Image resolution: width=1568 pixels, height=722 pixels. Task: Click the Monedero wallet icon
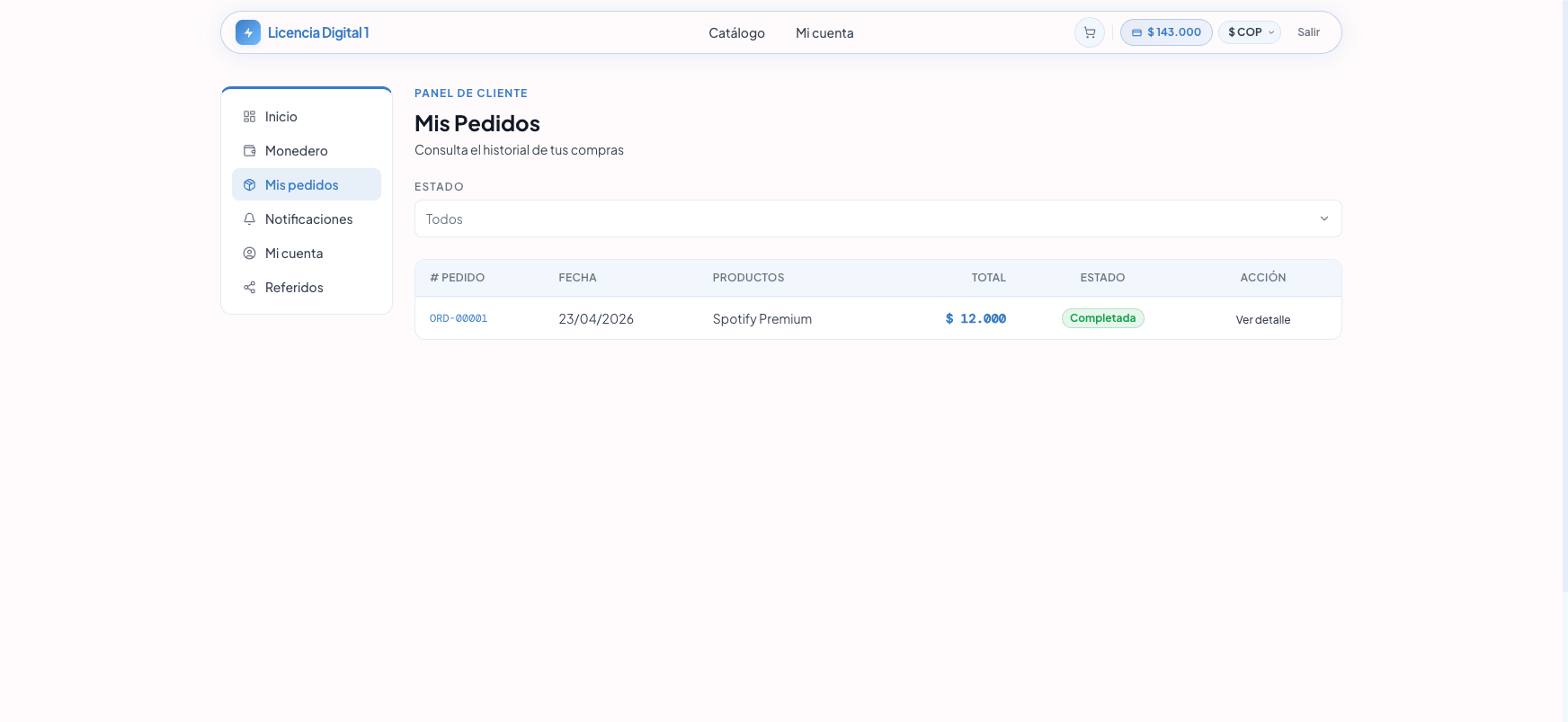[x=250, y=151]
